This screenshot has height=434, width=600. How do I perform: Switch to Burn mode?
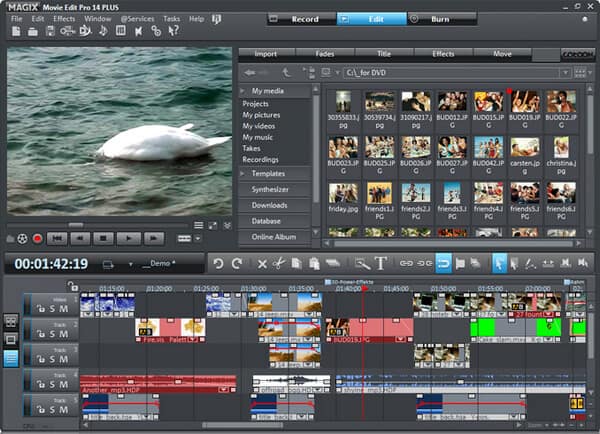point(440,19)
